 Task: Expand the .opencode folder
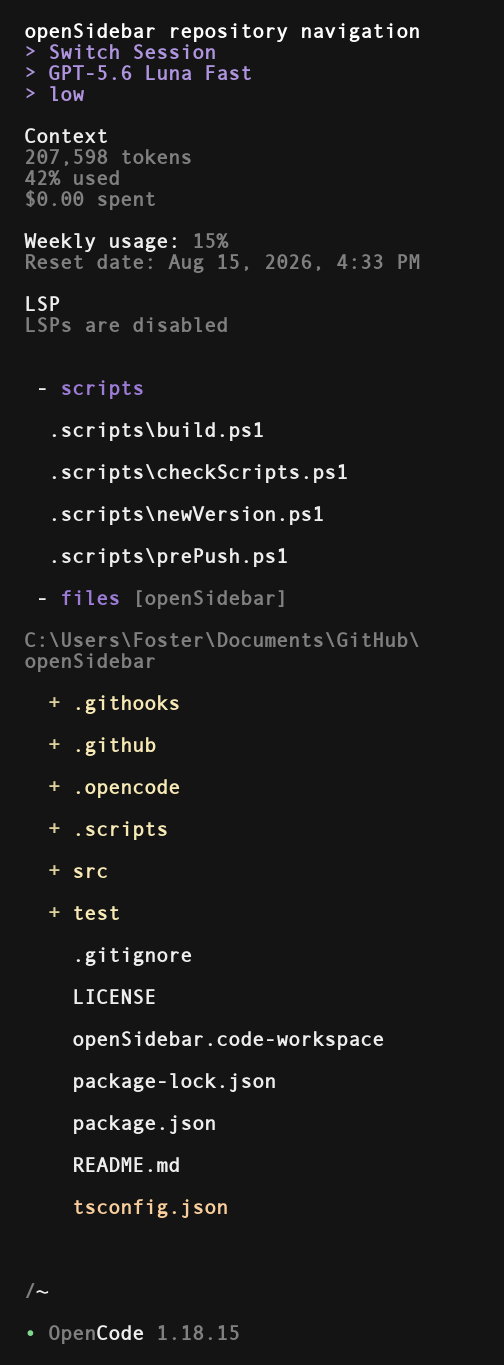point(114,787)
